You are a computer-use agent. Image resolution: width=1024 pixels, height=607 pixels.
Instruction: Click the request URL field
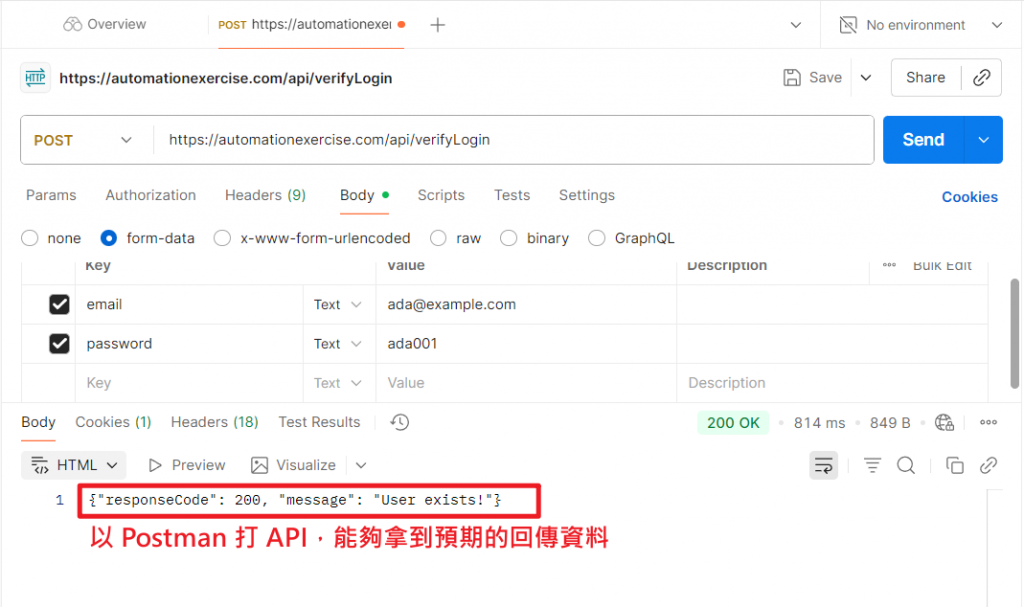tap(513, 140)
